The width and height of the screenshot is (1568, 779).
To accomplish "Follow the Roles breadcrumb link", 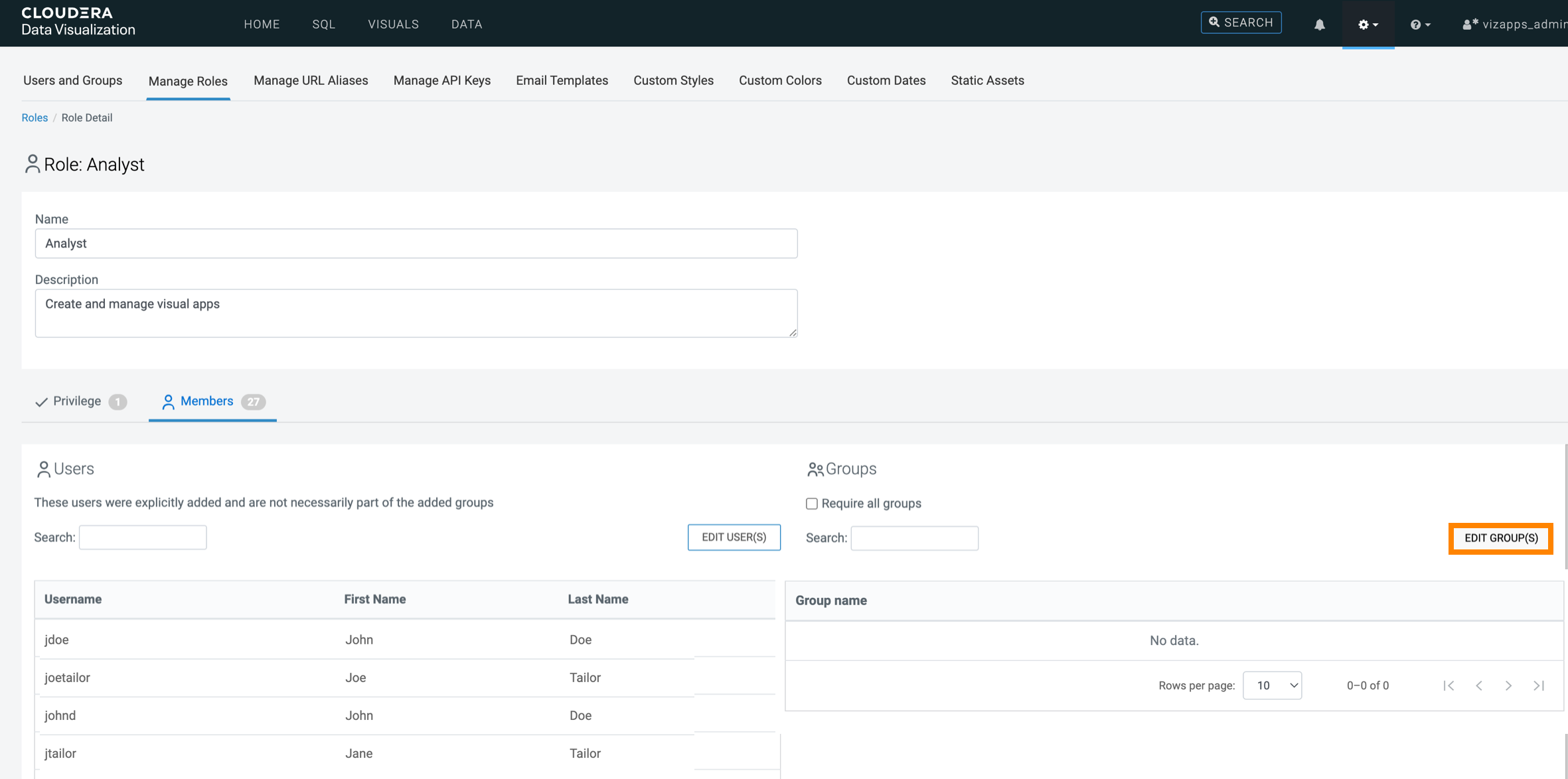I will tap(35, 117).
